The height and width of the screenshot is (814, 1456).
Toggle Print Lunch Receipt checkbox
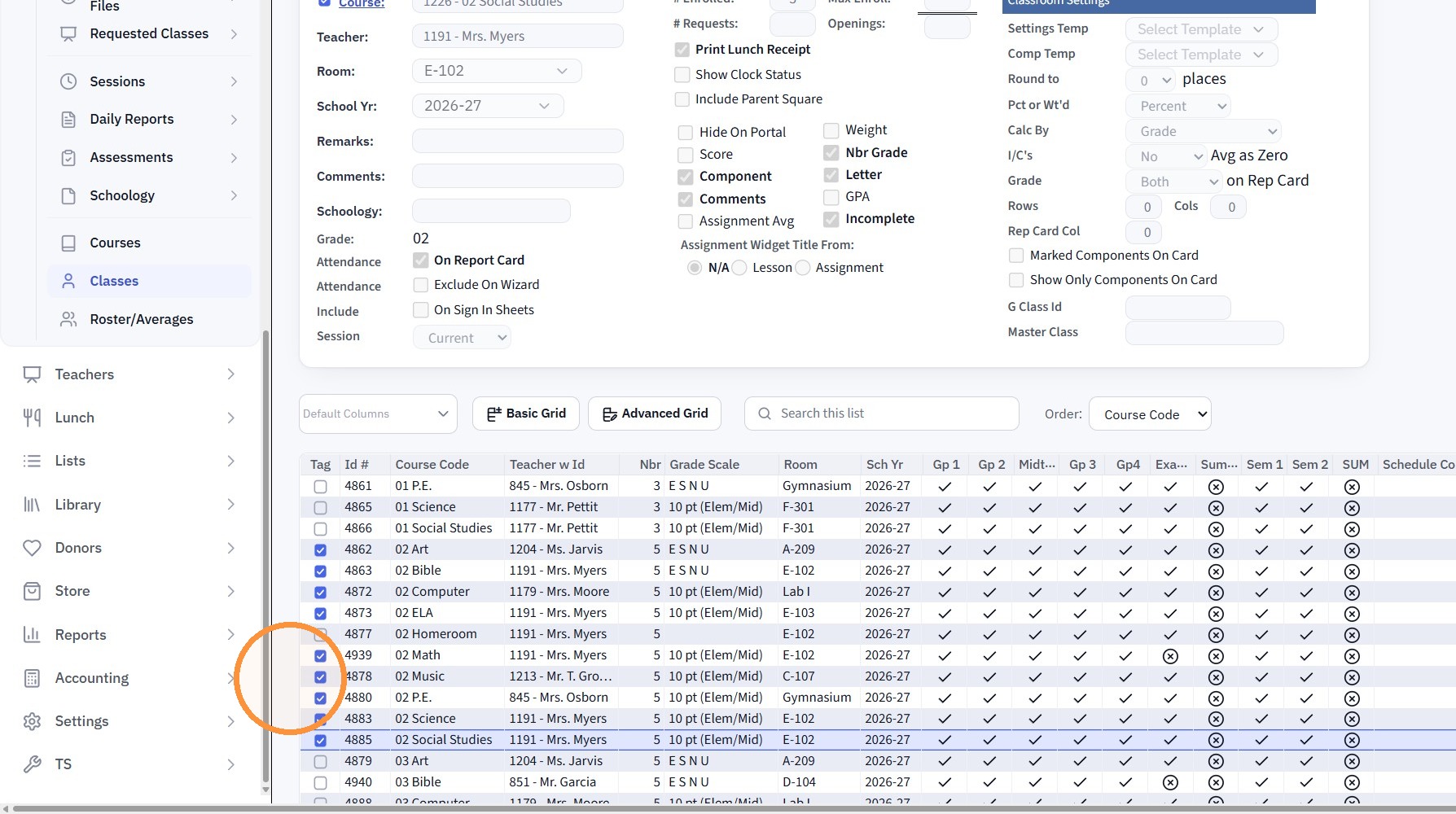[x=682, y=50]
